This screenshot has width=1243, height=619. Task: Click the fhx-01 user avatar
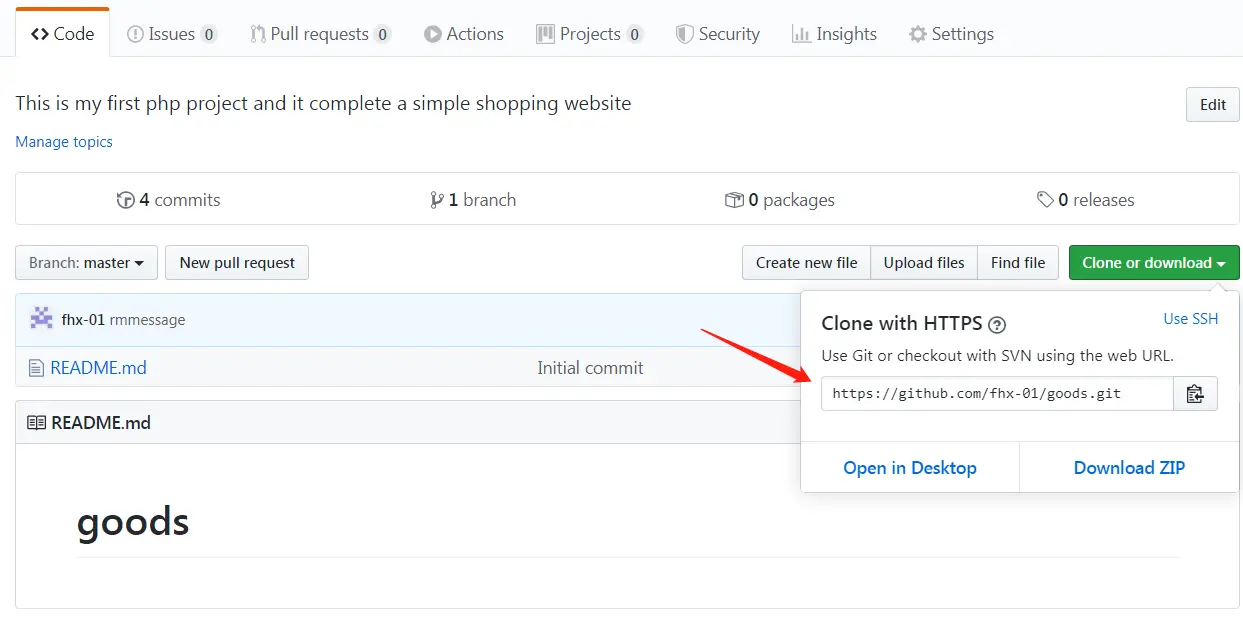42,319
